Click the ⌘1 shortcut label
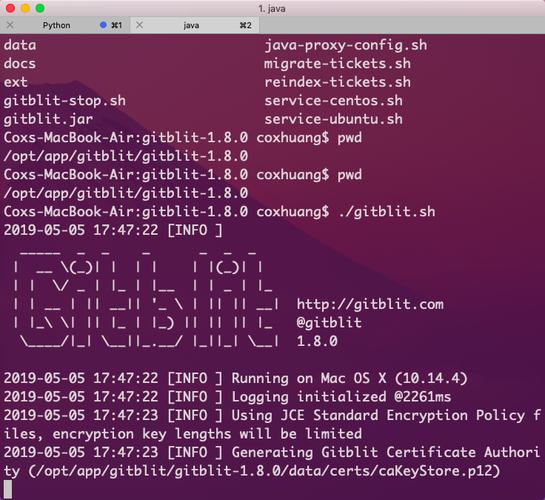Screen dimensions: 545x500 [116, 25]
